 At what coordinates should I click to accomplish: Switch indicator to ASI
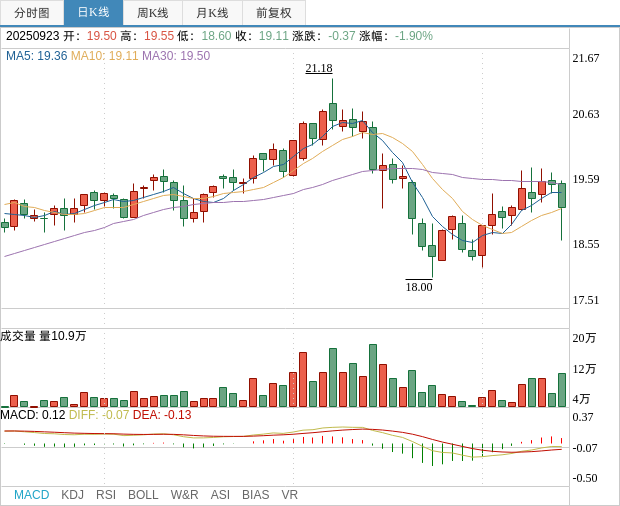[x=220, y=495]
